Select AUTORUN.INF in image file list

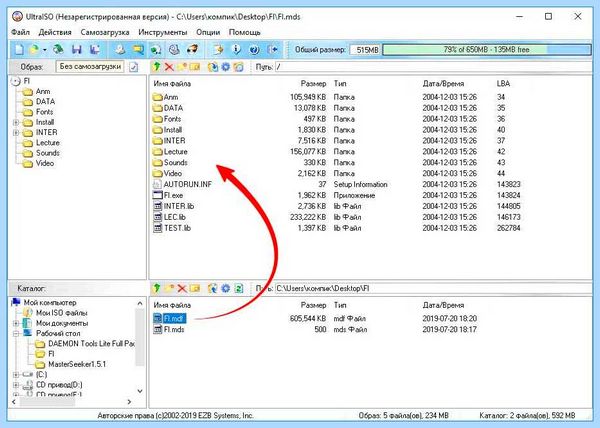coord(188,184)
